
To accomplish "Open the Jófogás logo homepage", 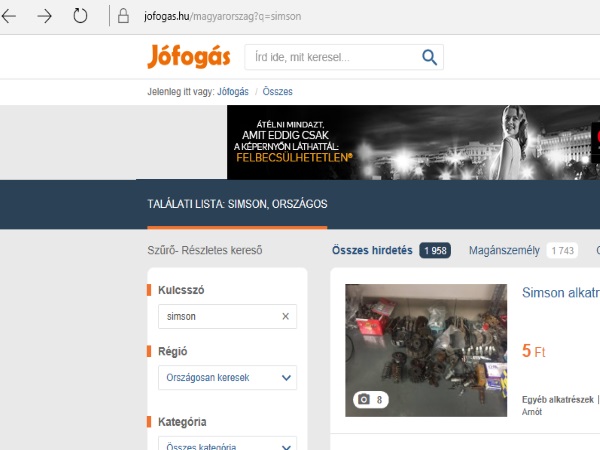I will 189,57.
